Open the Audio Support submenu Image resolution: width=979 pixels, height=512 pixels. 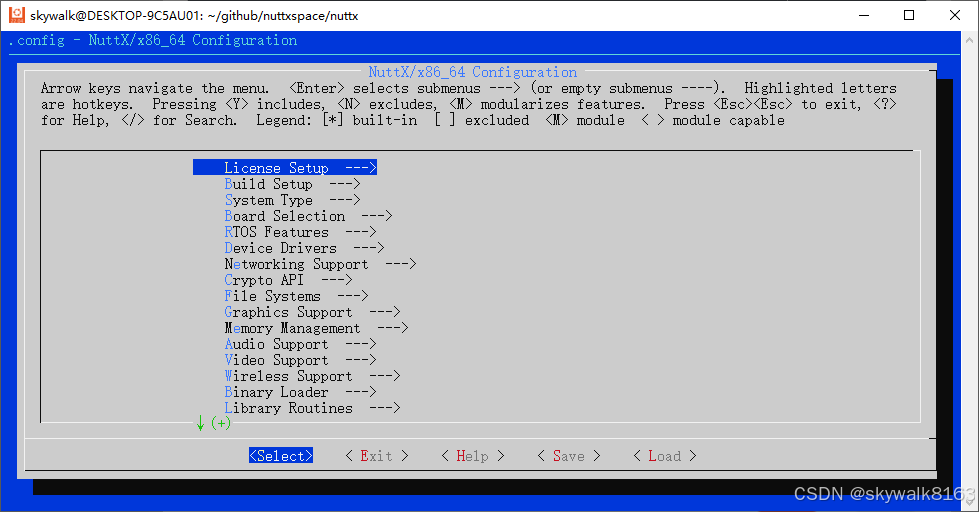coord(300,345)
